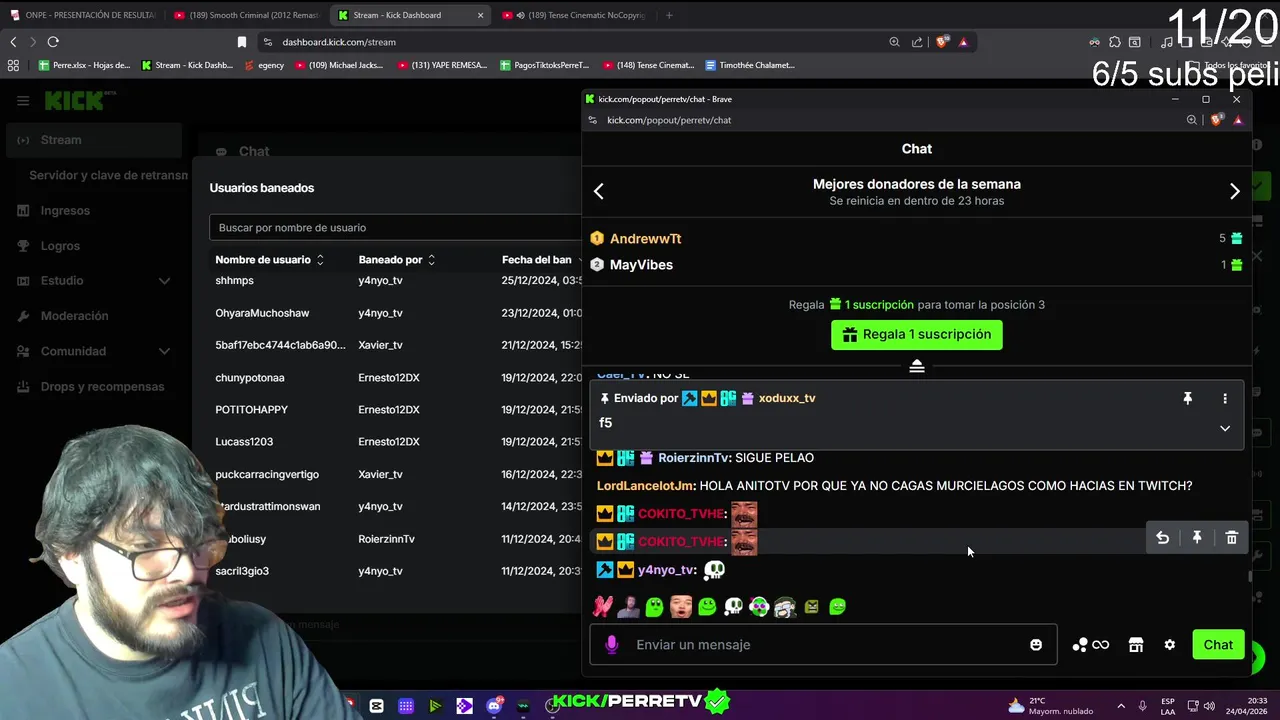Click the Enviar un mensaje input field
Viewport: 1280px width, 720px height.
[x=823, y=645]
